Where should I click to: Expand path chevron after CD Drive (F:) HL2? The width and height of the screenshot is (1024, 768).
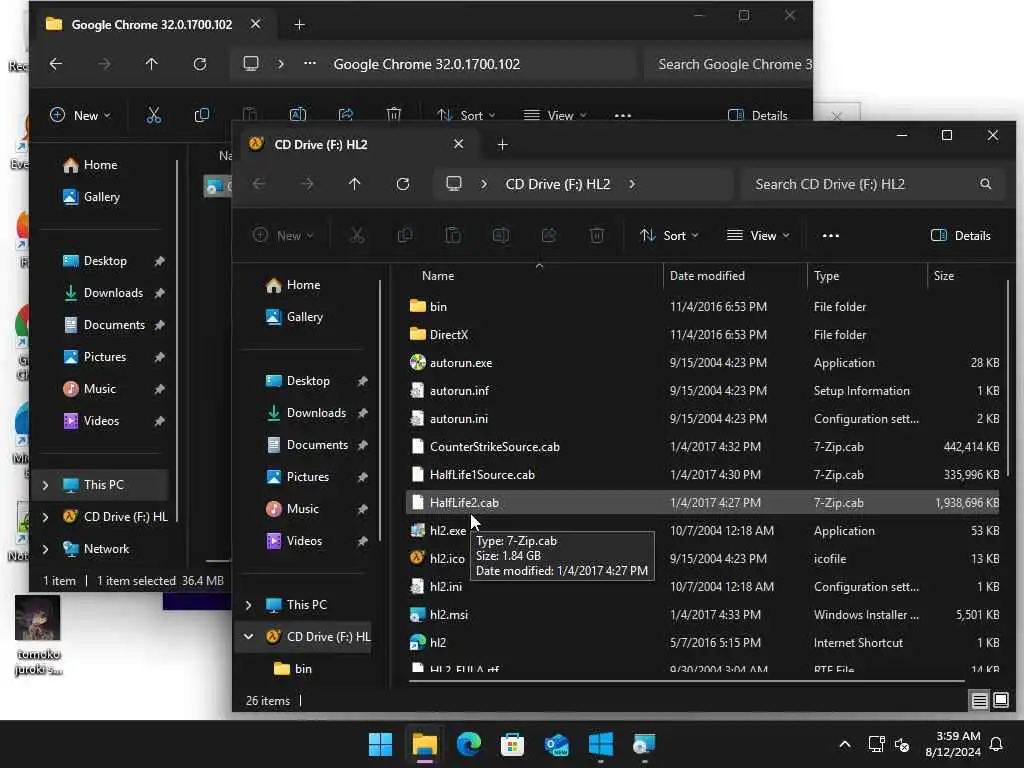[632, 184]
